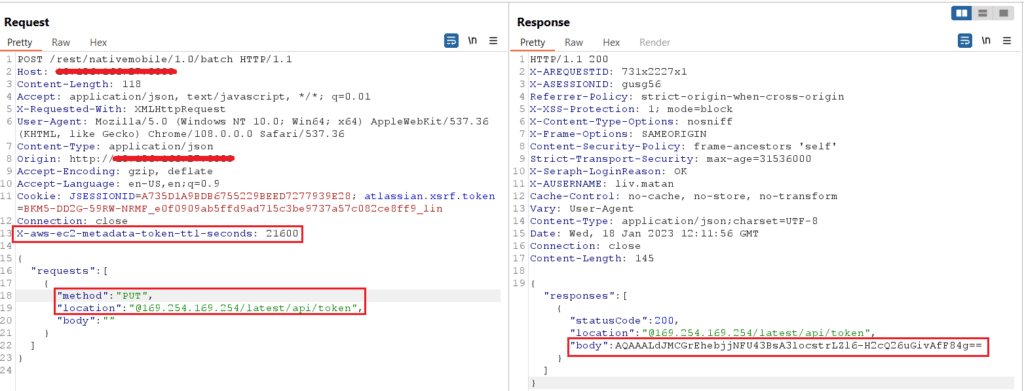This screenshot has width=1024, height=391.
Task: Click the X-AREQUESTID: 731x2227x1 header
Action: pyautogui.click(x=609, y=72)
